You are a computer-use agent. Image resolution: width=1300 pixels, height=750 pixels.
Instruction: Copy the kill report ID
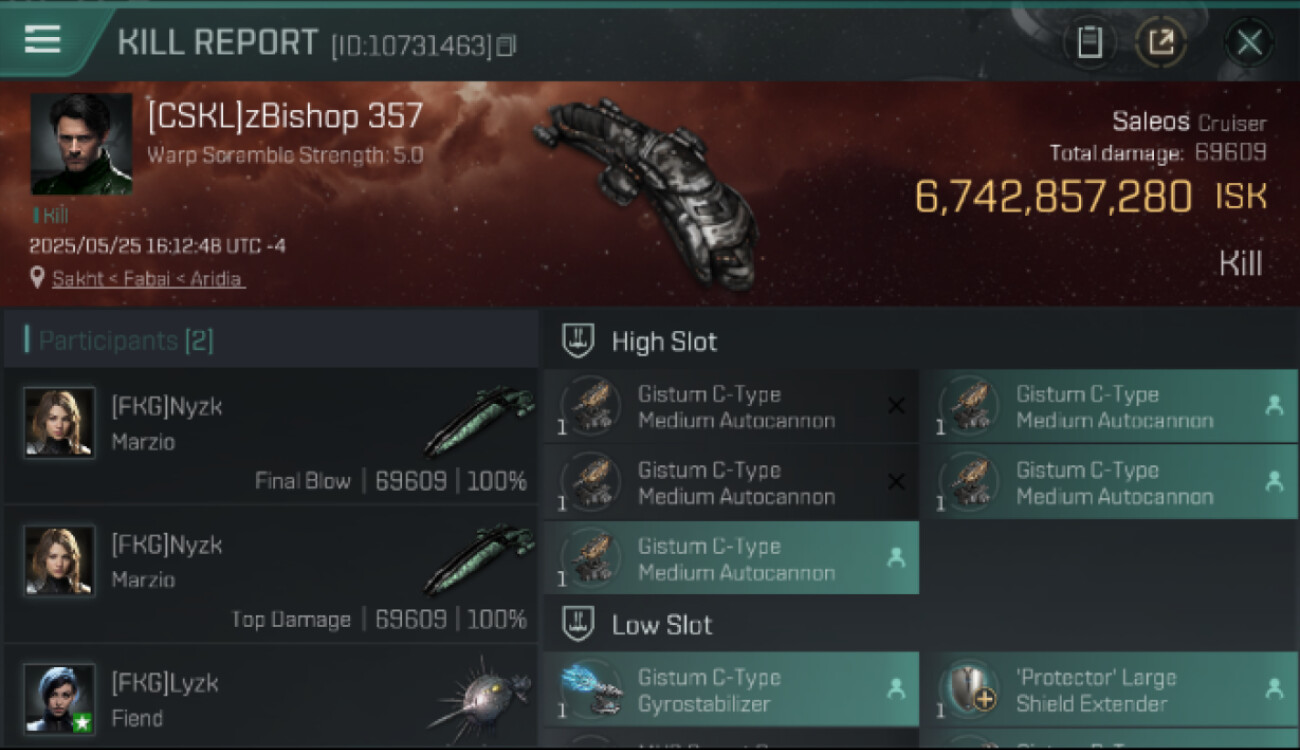506,45
